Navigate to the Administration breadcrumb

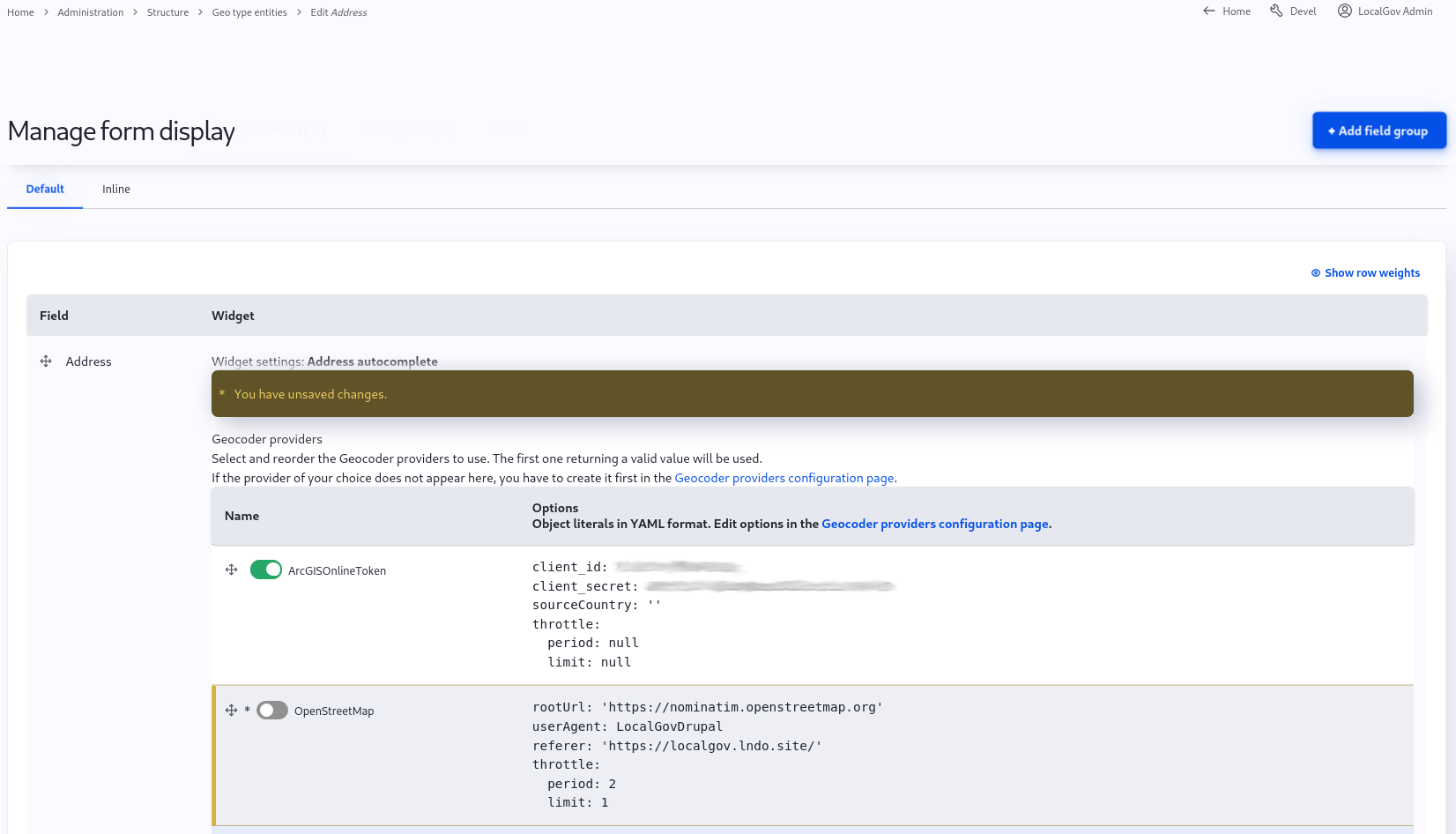[x=90, y=11]
